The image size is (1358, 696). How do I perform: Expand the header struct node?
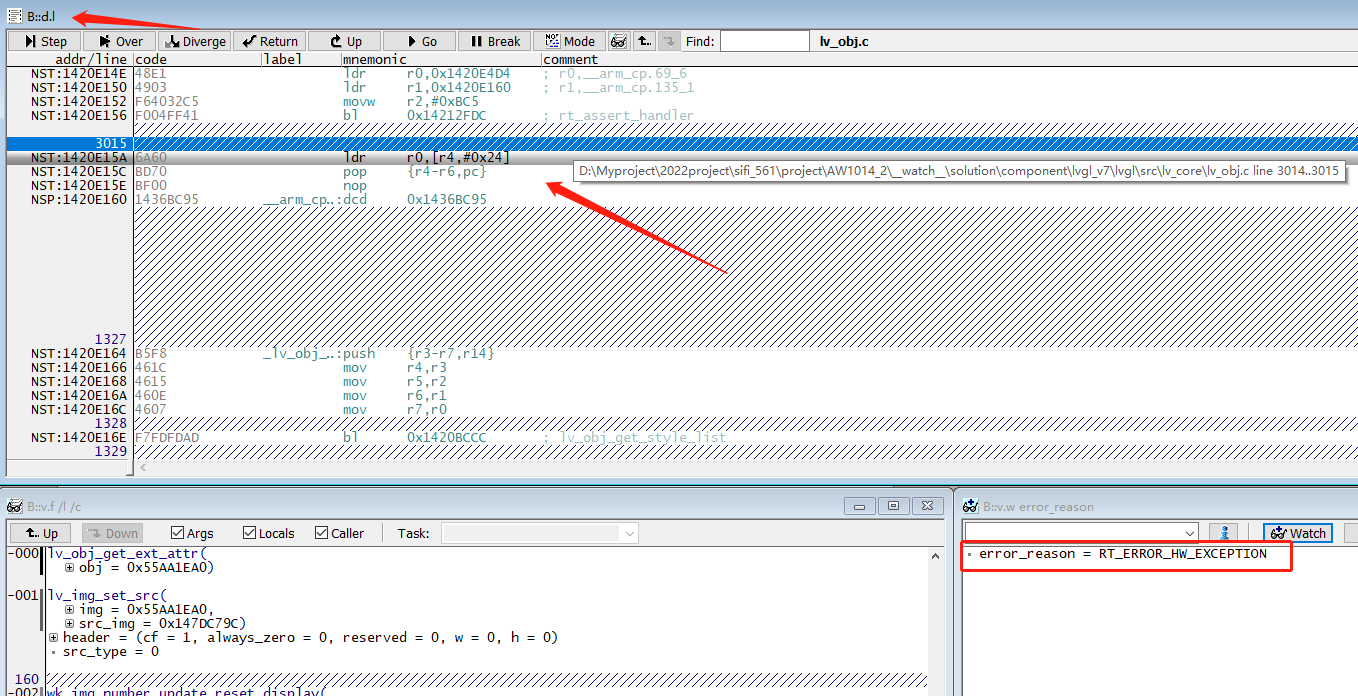(x=53, y=638)
